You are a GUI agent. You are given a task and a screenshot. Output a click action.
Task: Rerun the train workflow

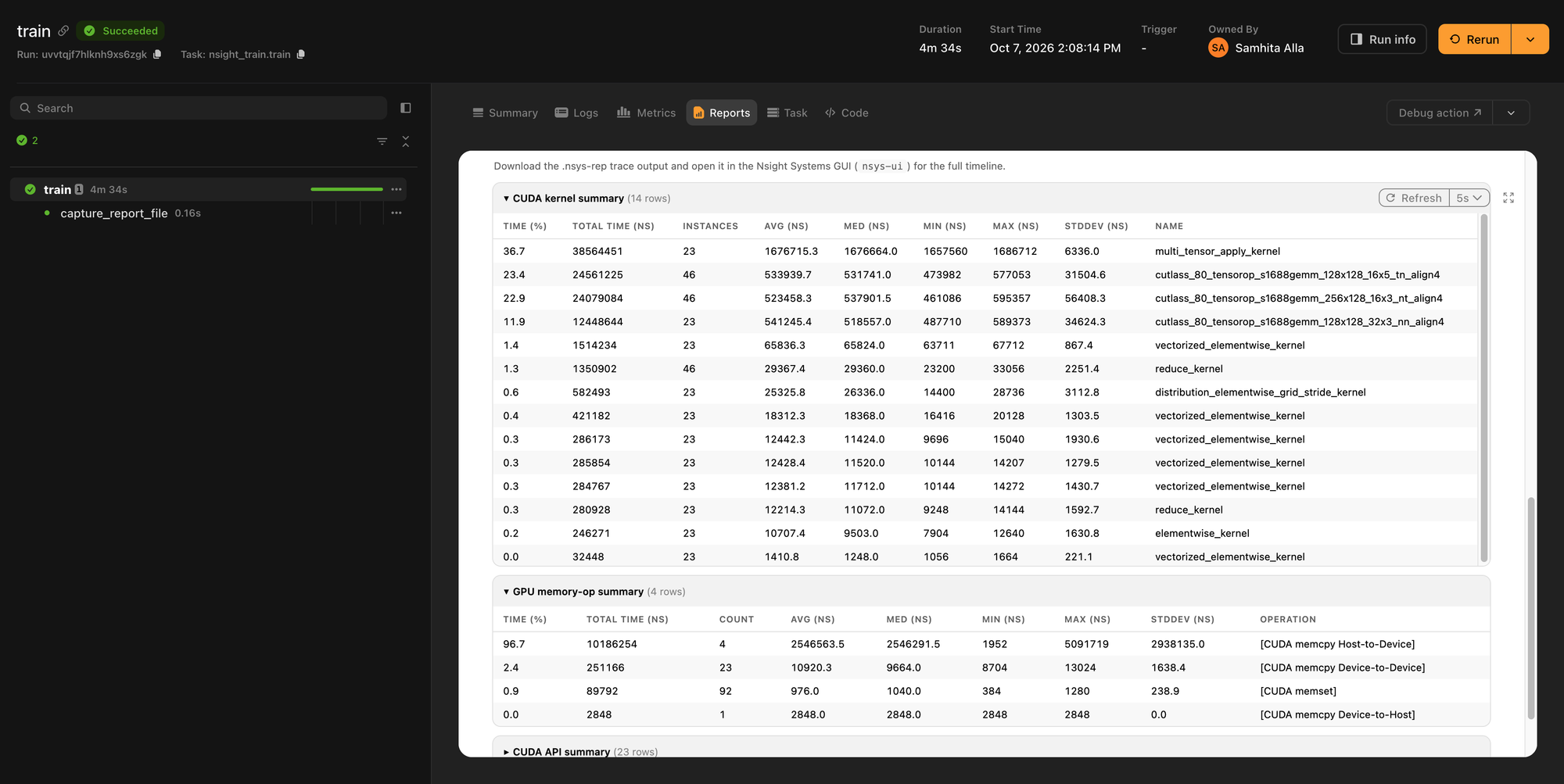click(x=1474, y=39)
